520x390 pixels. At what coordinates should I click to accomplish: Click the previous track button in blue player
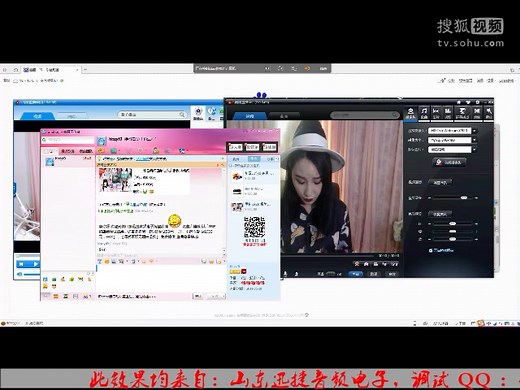click(x=21, y=264)
